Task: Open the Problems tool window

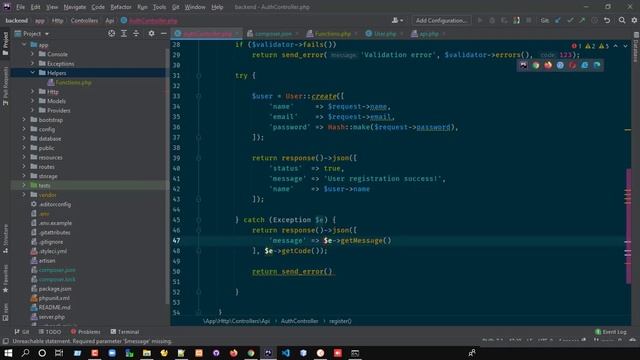Action: [85, 332]
